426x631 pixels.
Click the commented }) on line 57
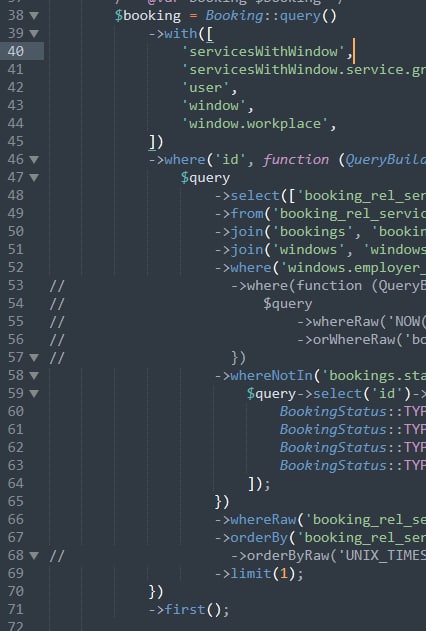click(239, 358)
